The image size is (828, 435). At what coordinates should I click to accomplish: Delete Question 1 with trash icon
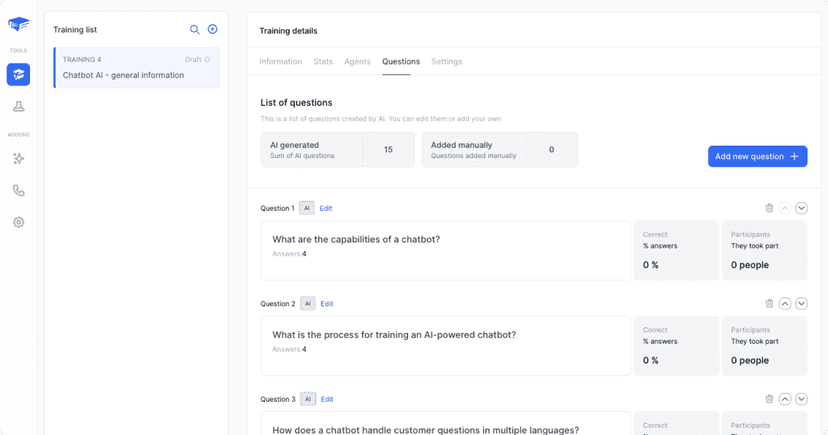click(x=769, y=208)
